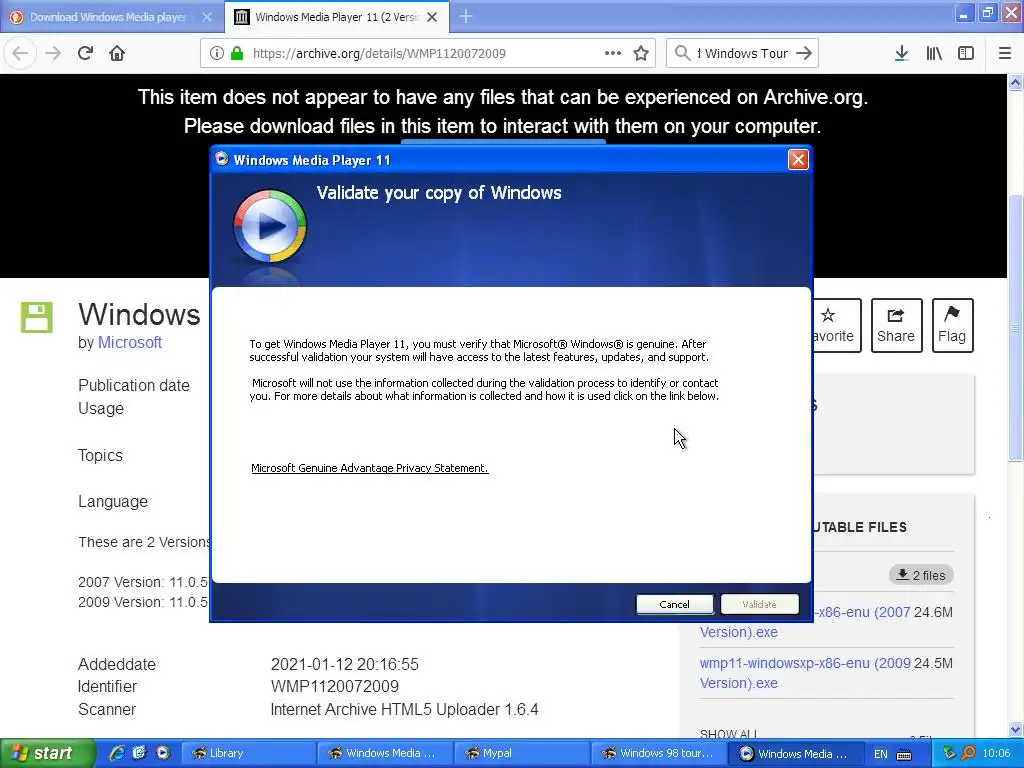Screen dimensions: 1024x768
Task: Switch to Mypal taskbar window
Action: [520, 753]
